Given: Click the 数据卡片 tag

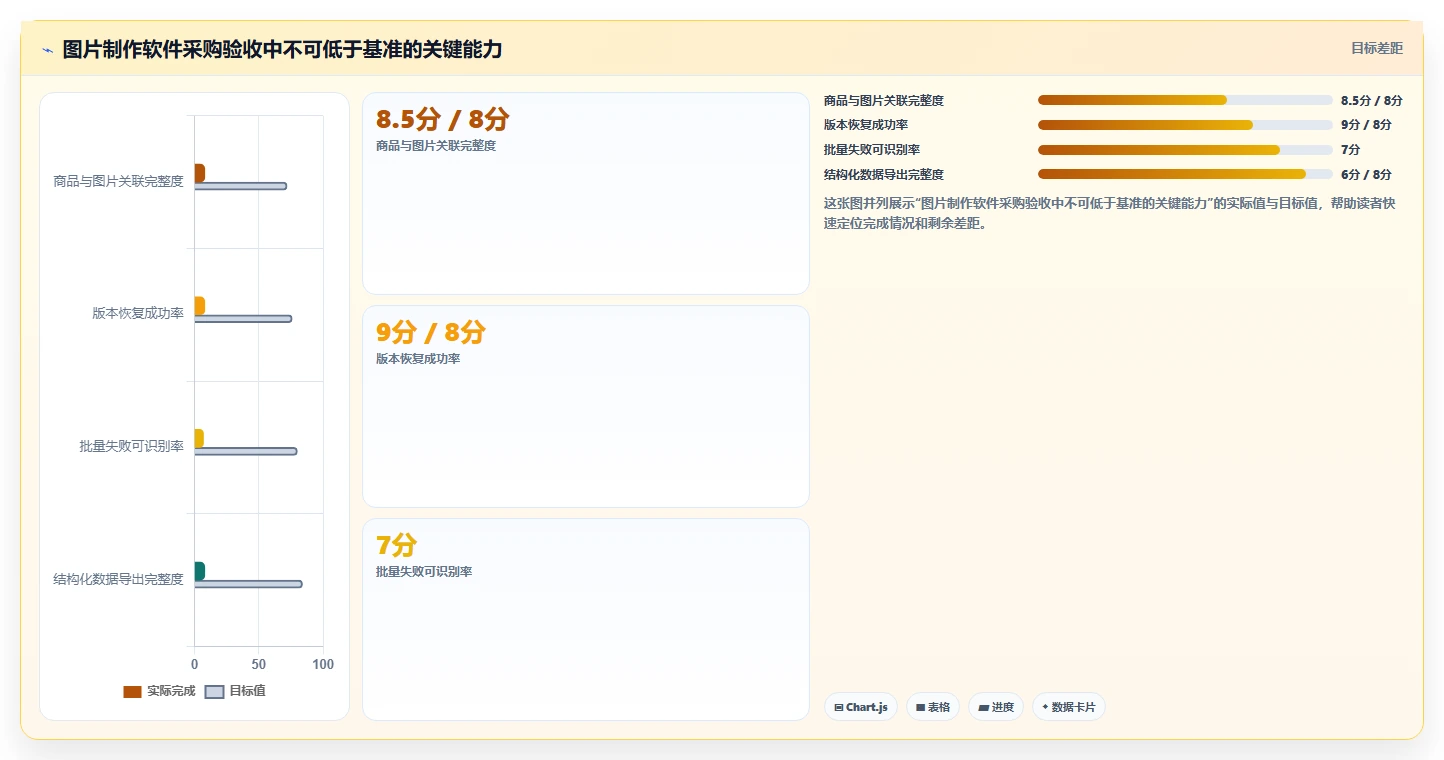Looking at the screenshot, I should (x=1069, y=707).
